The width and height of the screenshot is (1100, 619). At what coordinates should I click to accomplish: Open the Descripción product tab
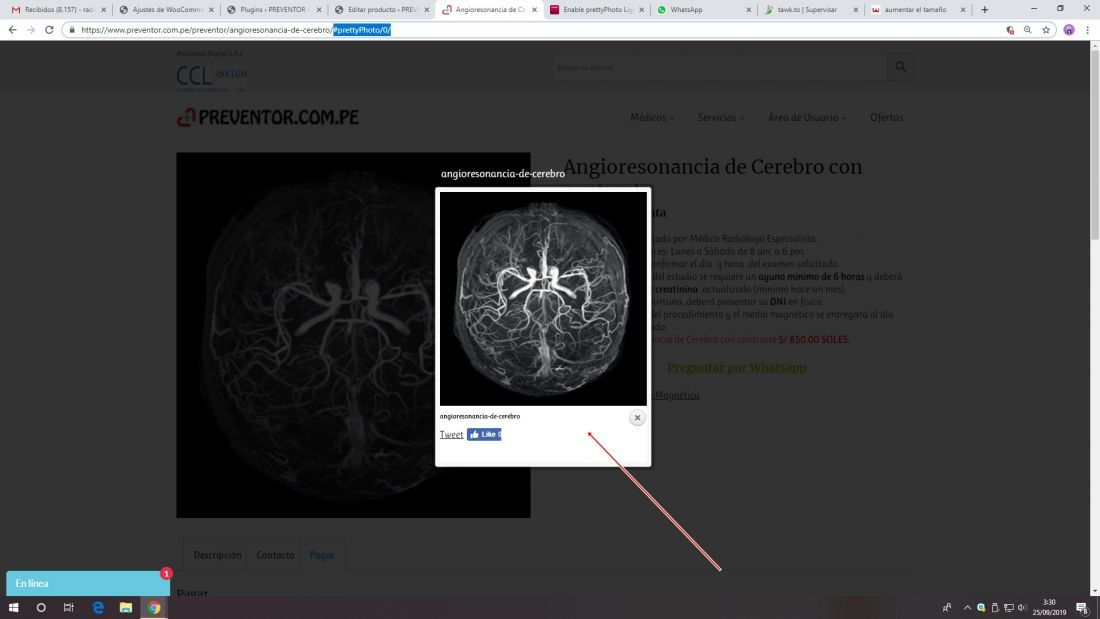click(x=217, y=555)
